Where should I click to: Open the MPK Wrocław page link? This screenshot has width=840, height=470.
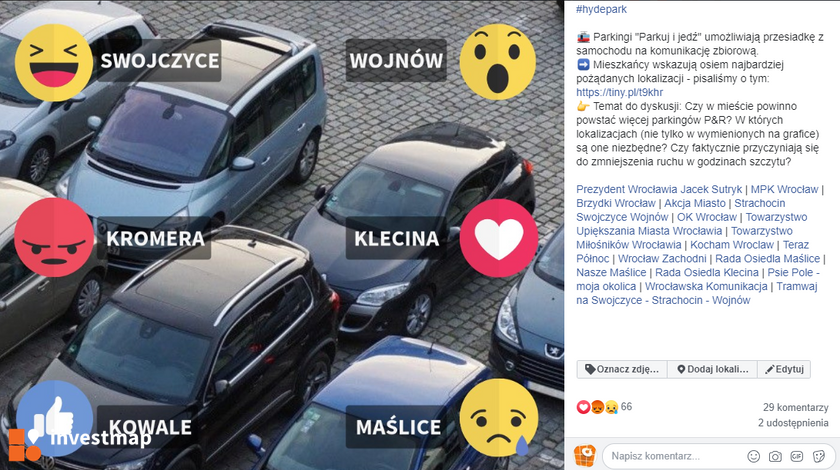click(784, 189)
